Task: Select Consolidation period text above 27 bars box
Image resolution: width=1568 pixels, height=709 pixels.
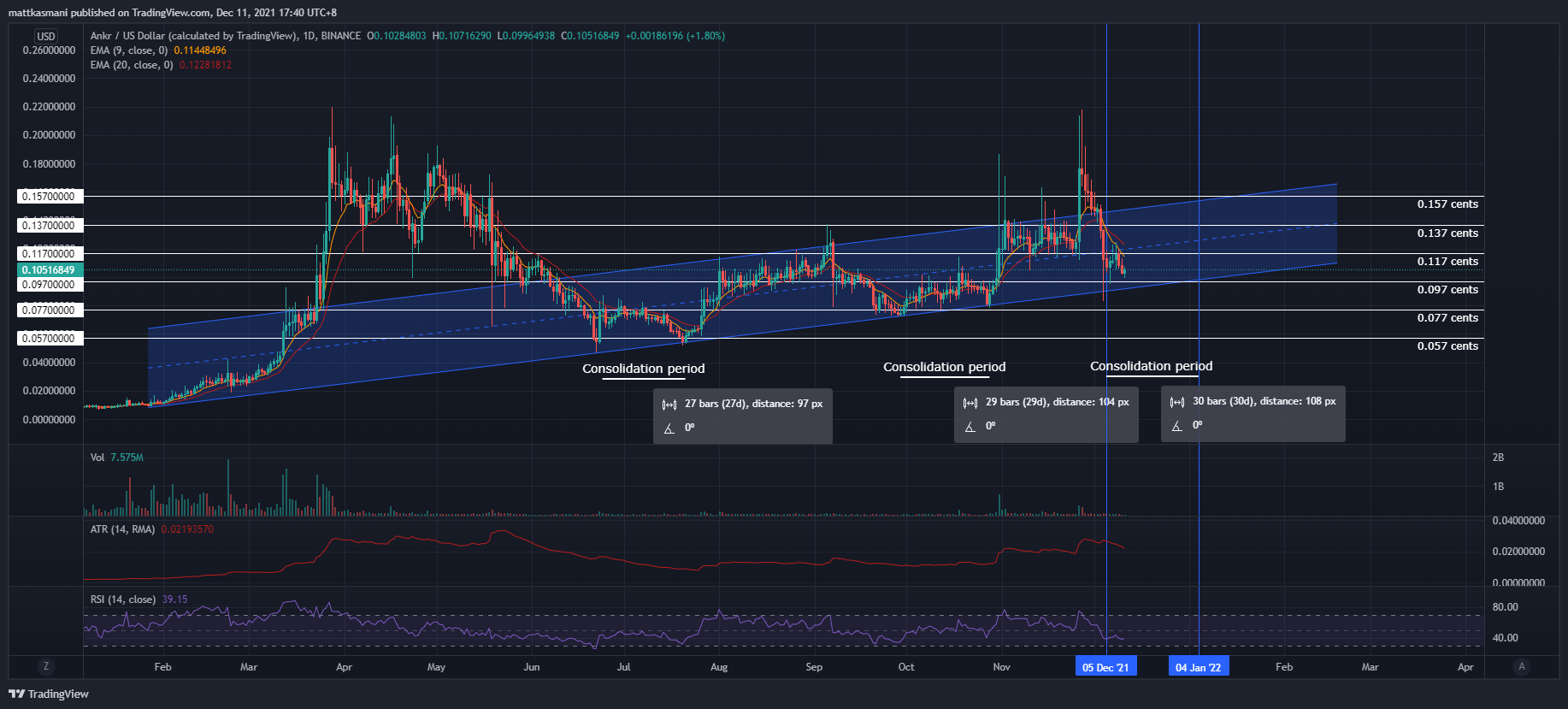Action: pos(644,369)
